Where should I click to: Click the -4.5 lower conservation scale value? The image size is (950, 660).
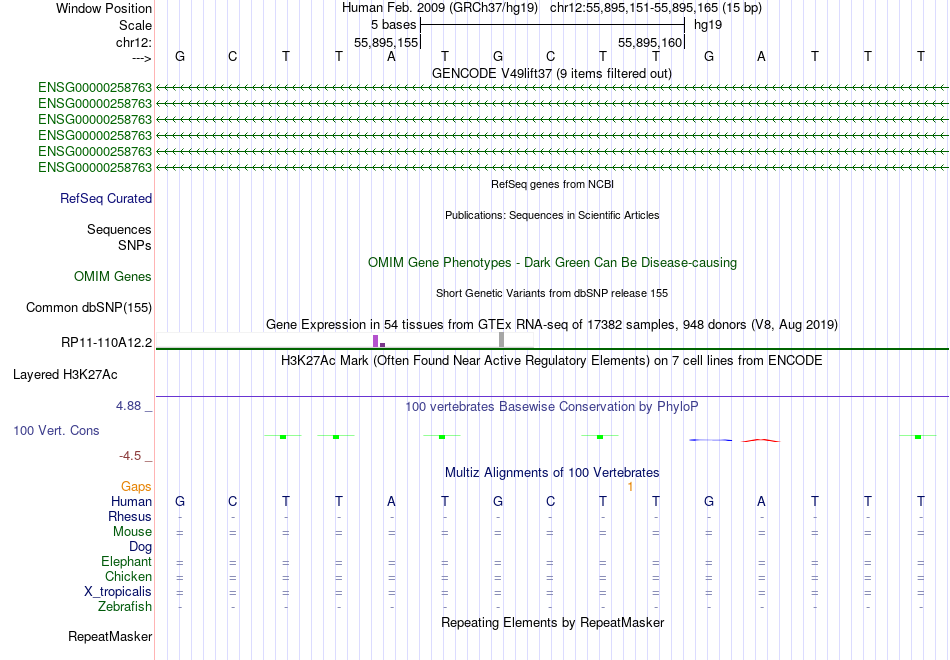click(x=130, y=456)
